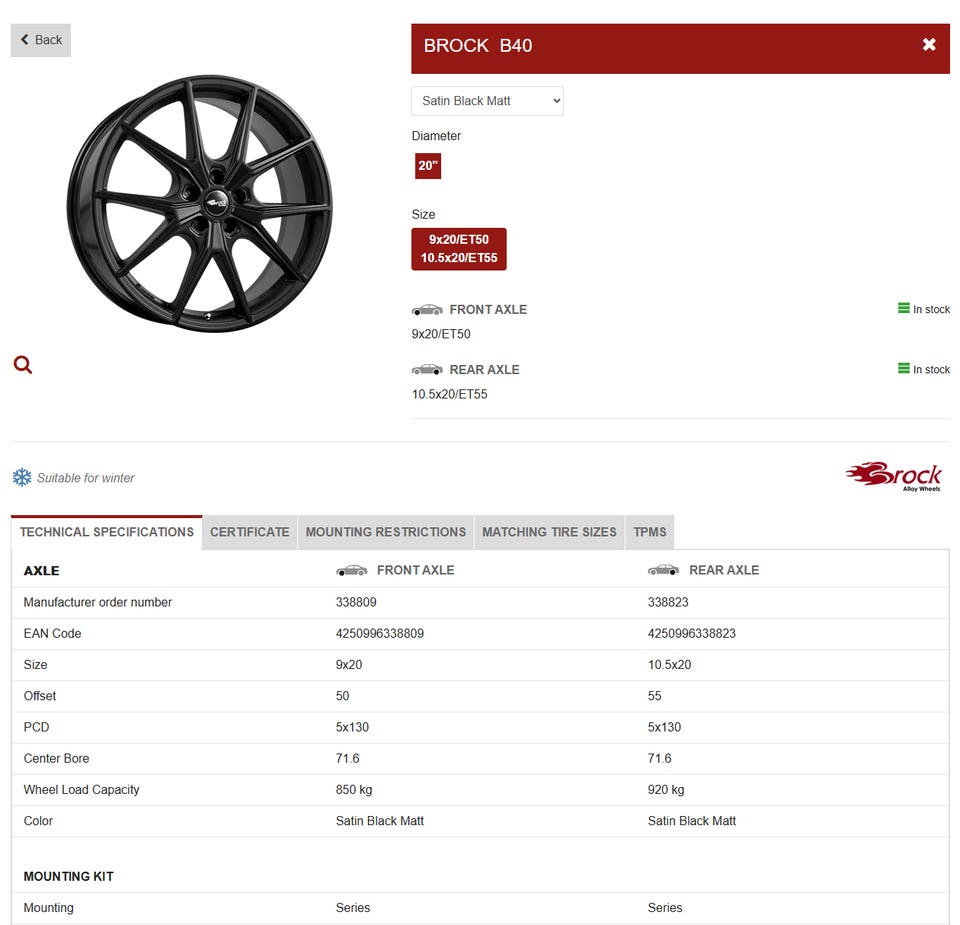Click the front axle offset value 50
The width and height of the screenshot is (960, 925).
tap(342, 696)
